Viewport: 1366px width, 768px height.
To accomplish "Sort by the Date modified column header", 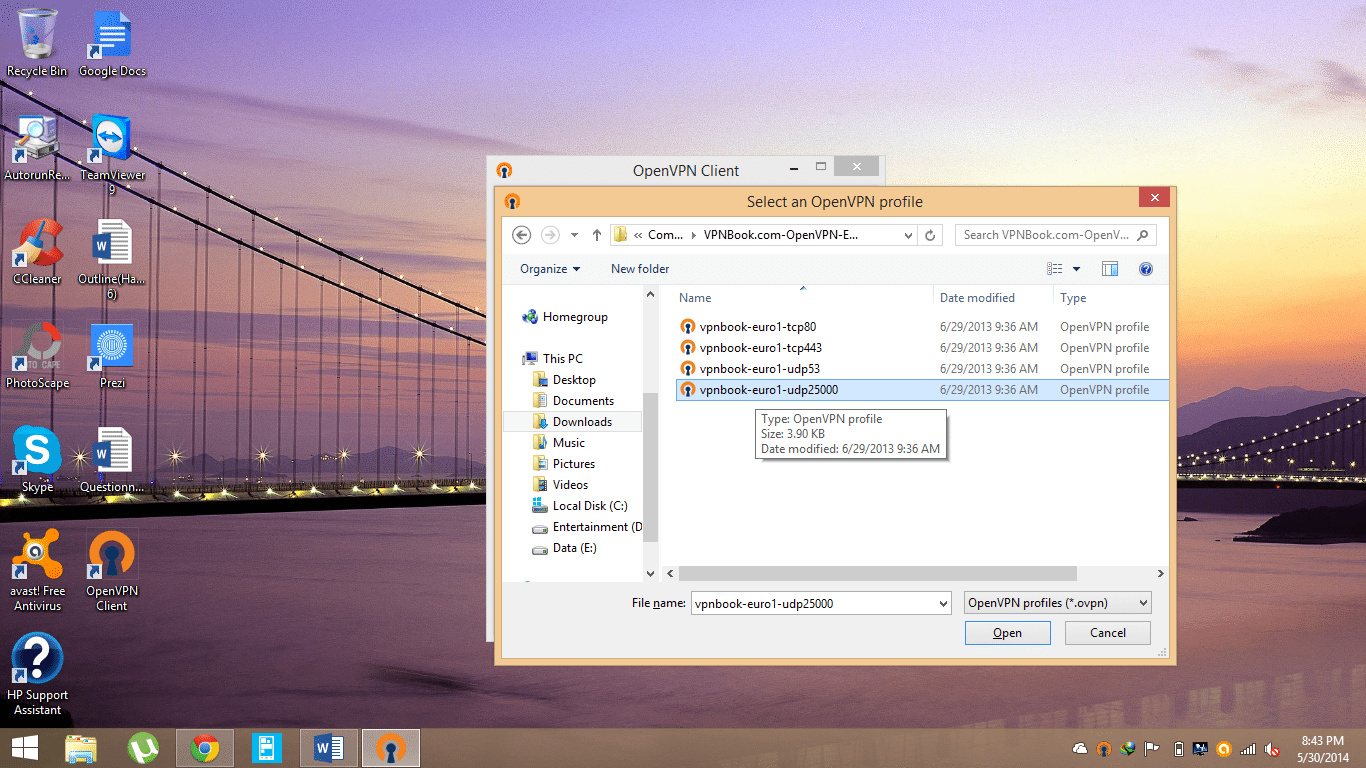I will [x=977, y=298].
